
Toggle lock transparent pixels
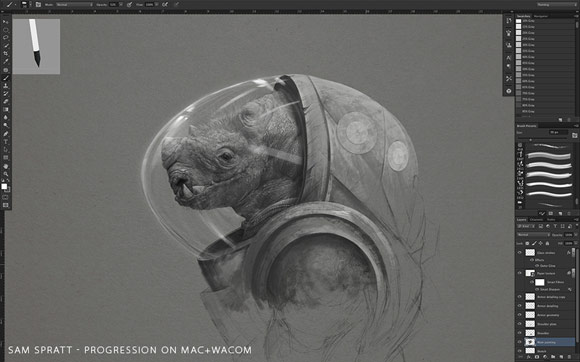click(527, 243)
